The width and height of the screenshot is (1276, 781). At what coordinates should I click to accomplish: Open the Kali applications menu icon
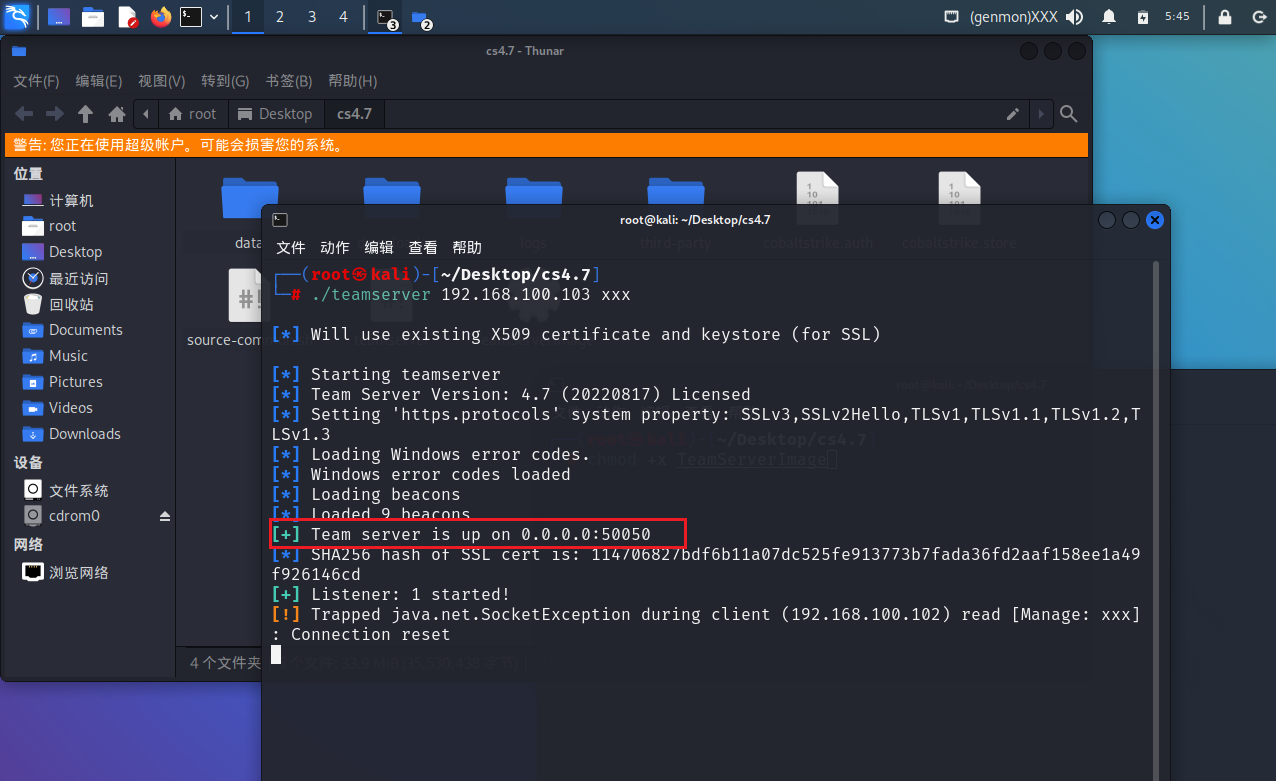[17, 17]
